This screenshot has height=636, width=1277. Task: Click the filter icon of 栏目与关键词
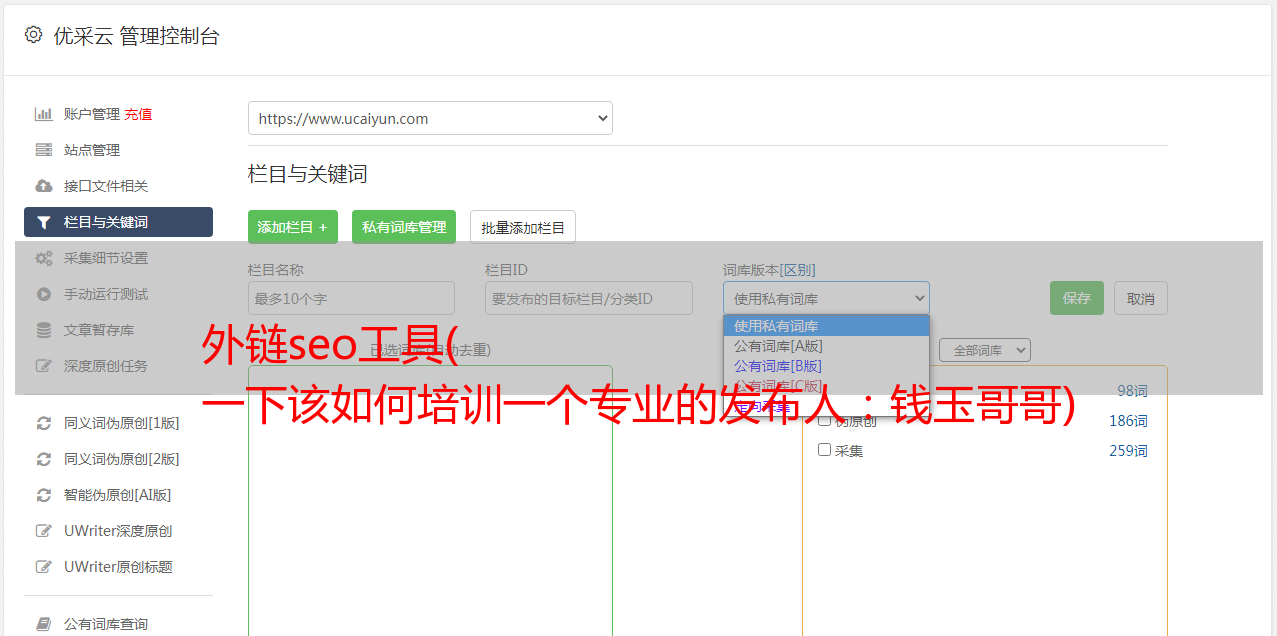[44, 222]
